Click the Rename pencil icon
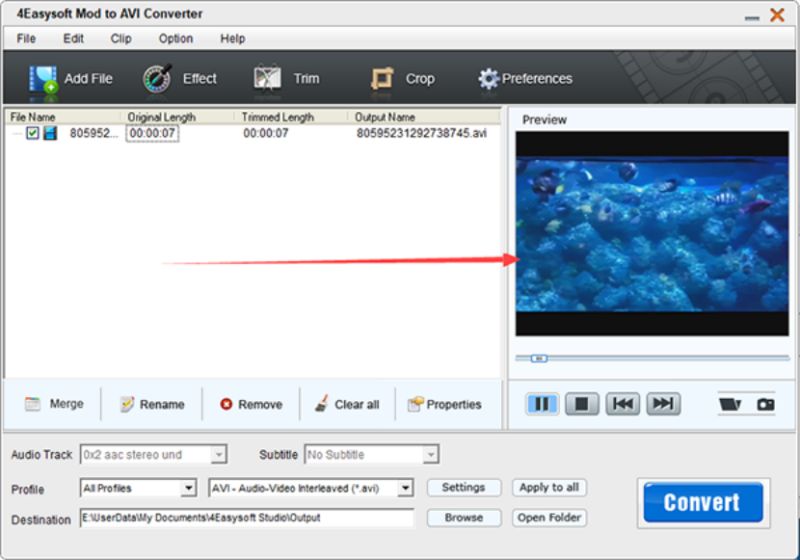 click(x=127, y=404)
